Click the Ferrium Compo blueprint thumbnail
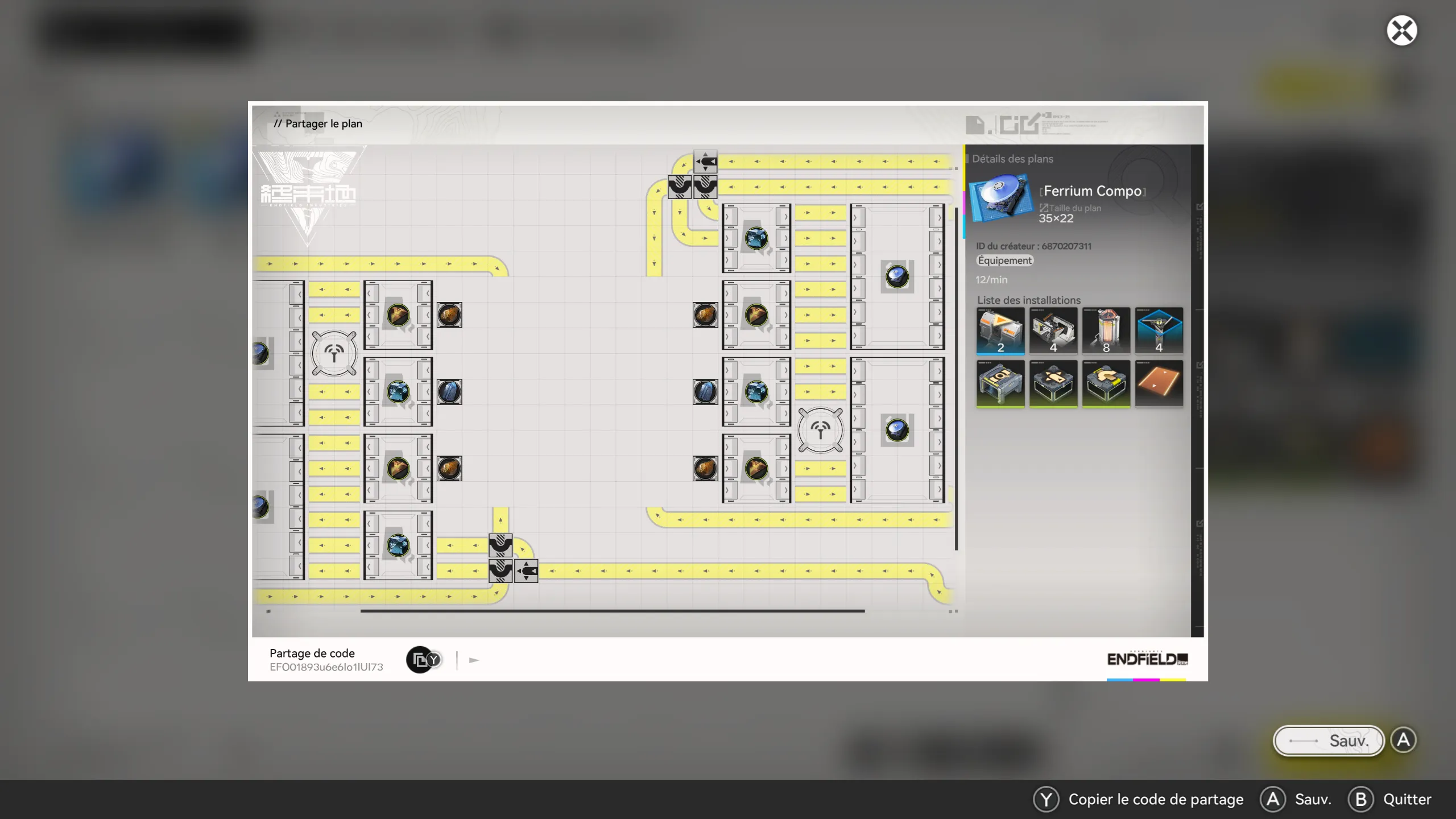 pos(1000,198)
